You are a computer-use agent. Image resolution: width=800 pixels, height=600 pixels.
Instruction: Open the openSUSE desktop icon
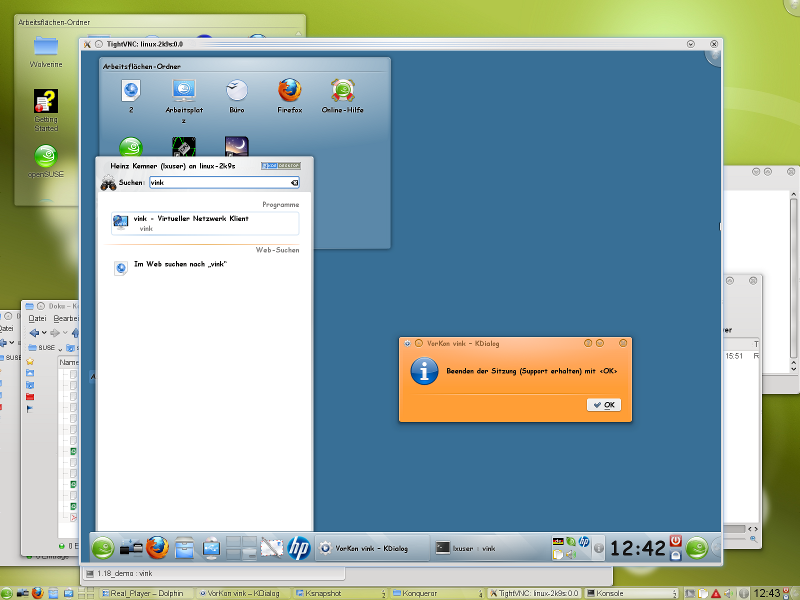(x=45, y=157)
